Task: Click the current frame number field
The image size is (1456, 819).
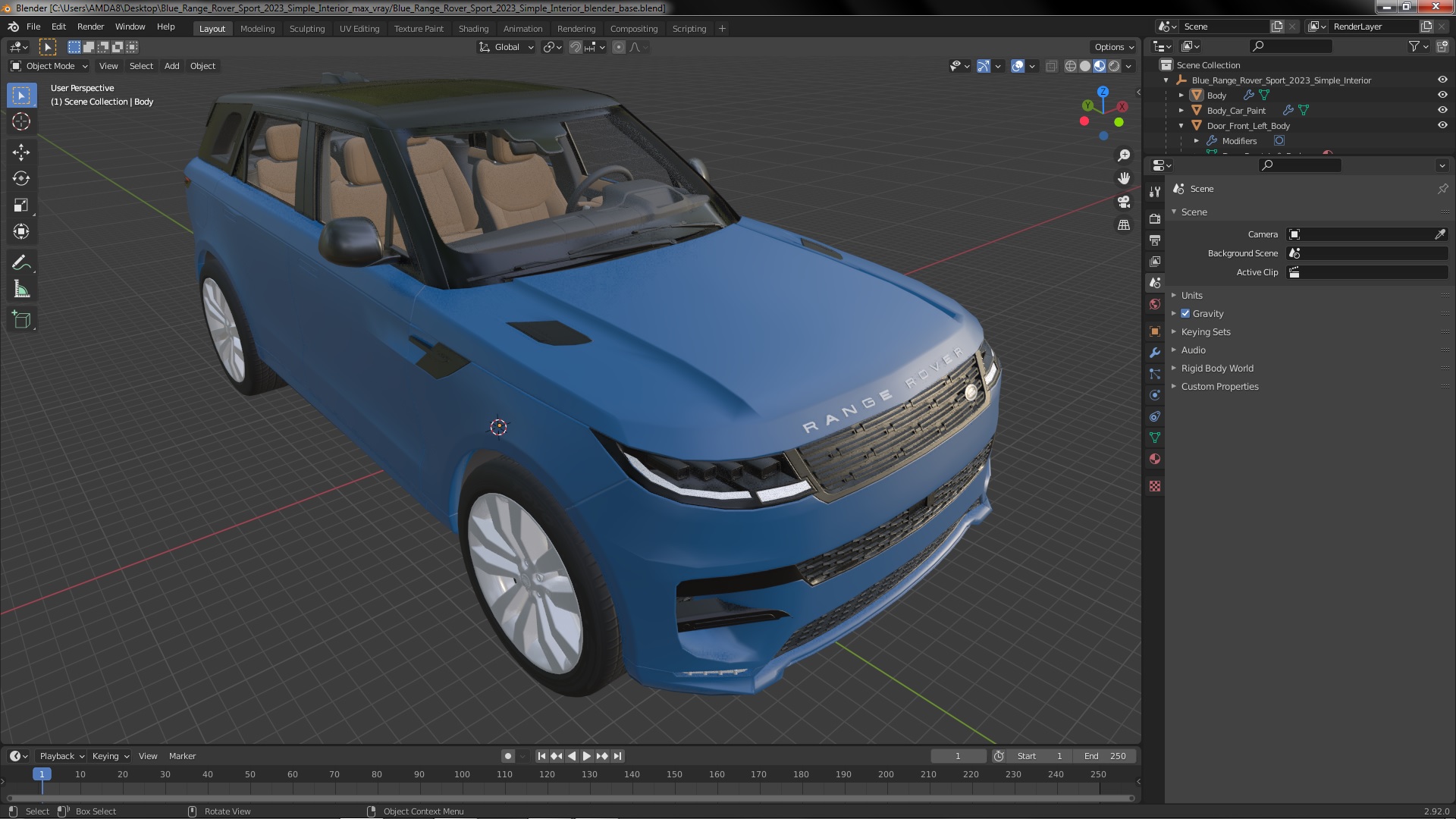Action: (x=958, y=757)
